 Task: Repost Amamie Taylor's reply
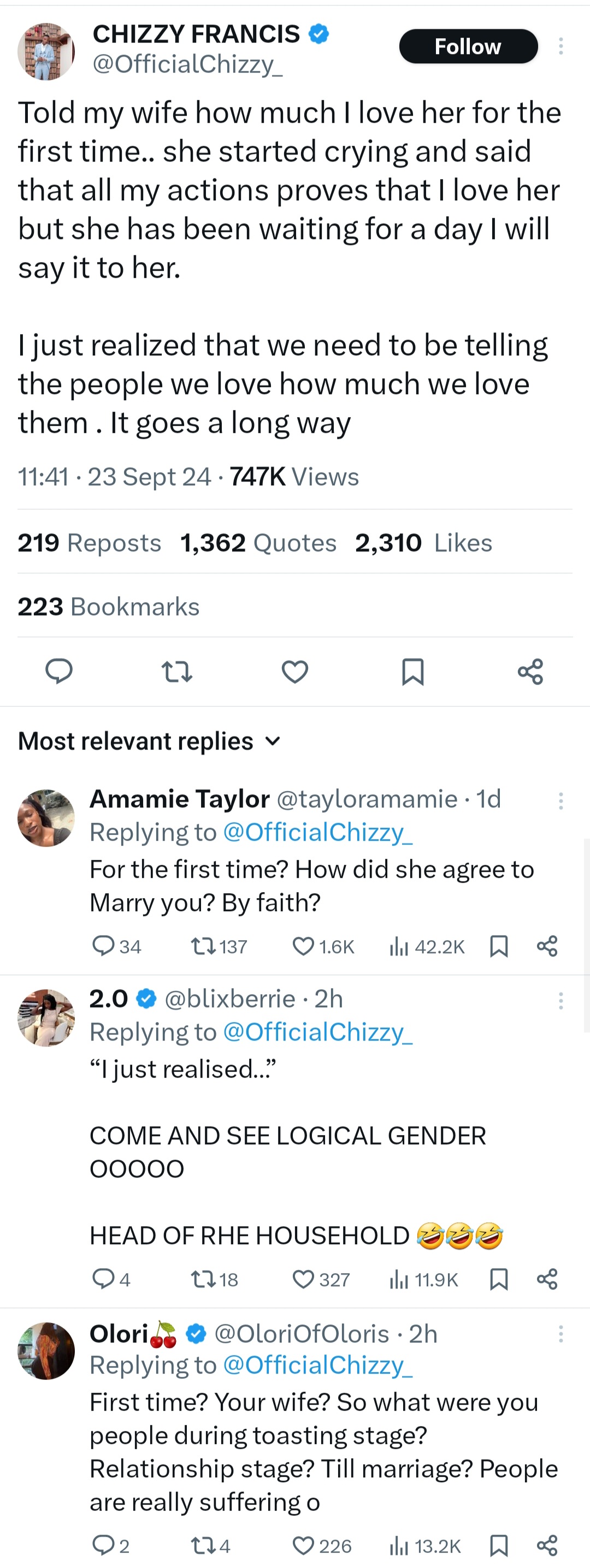[x=200, y=946]
